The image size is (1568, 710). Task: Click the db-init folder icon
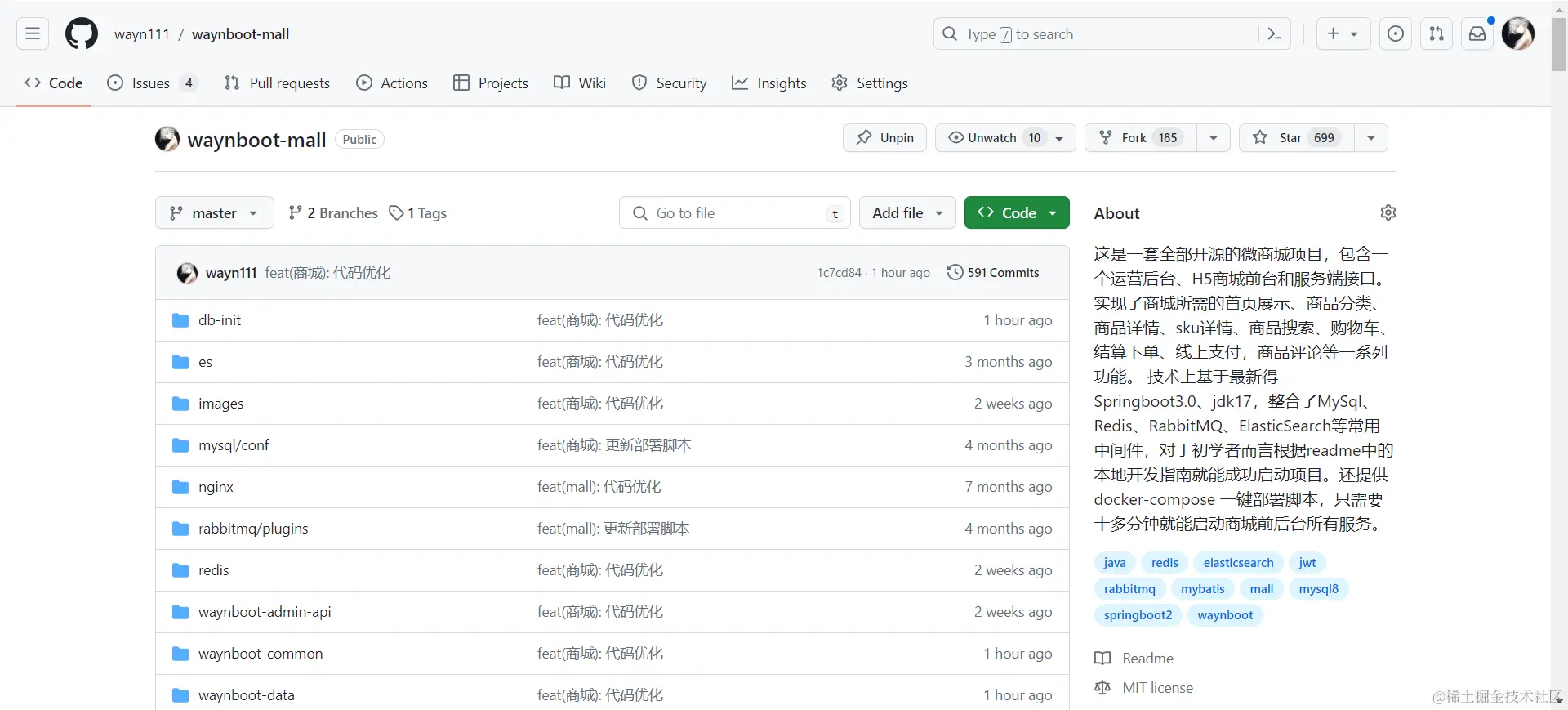point(180,320)
